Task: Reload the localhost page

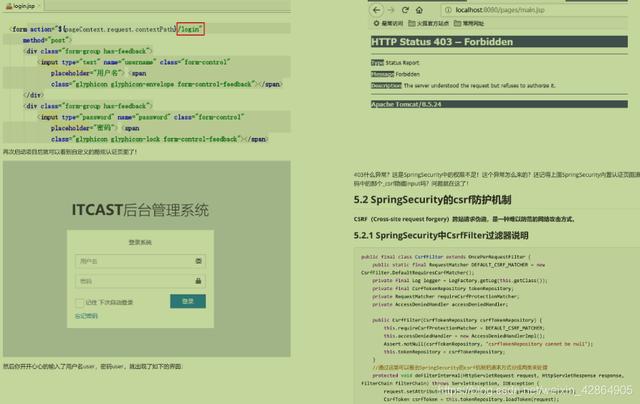Action: point(405,10)
